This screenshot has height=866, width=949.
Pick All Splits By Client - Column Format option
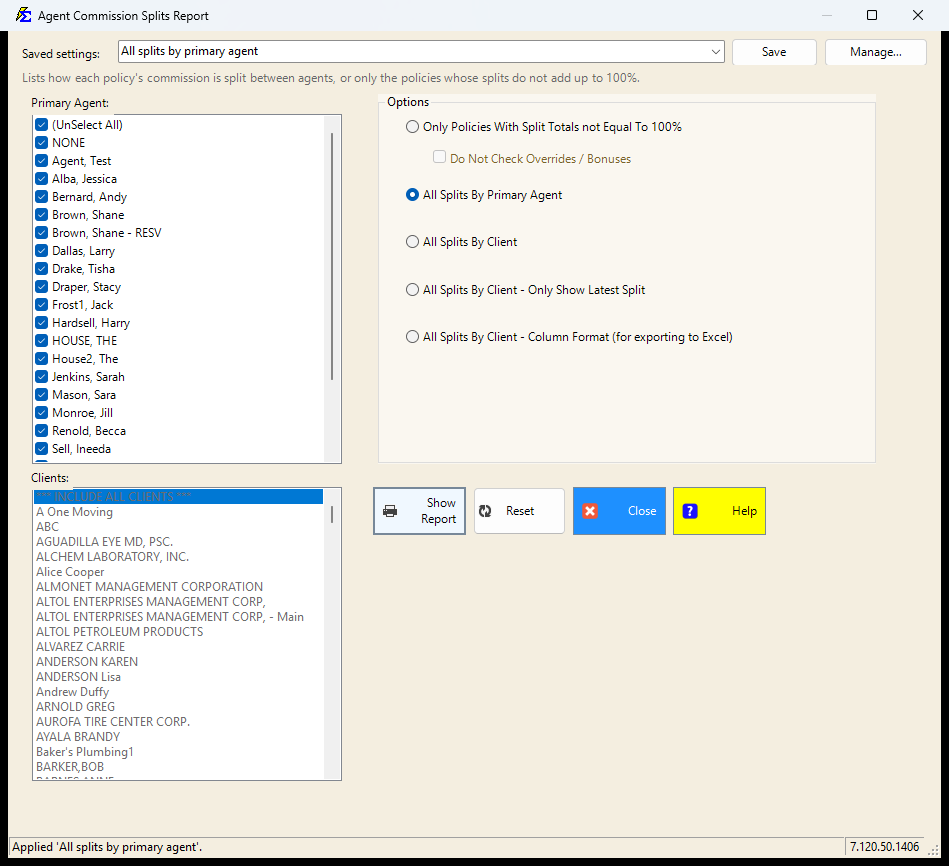tap(412, 337)
